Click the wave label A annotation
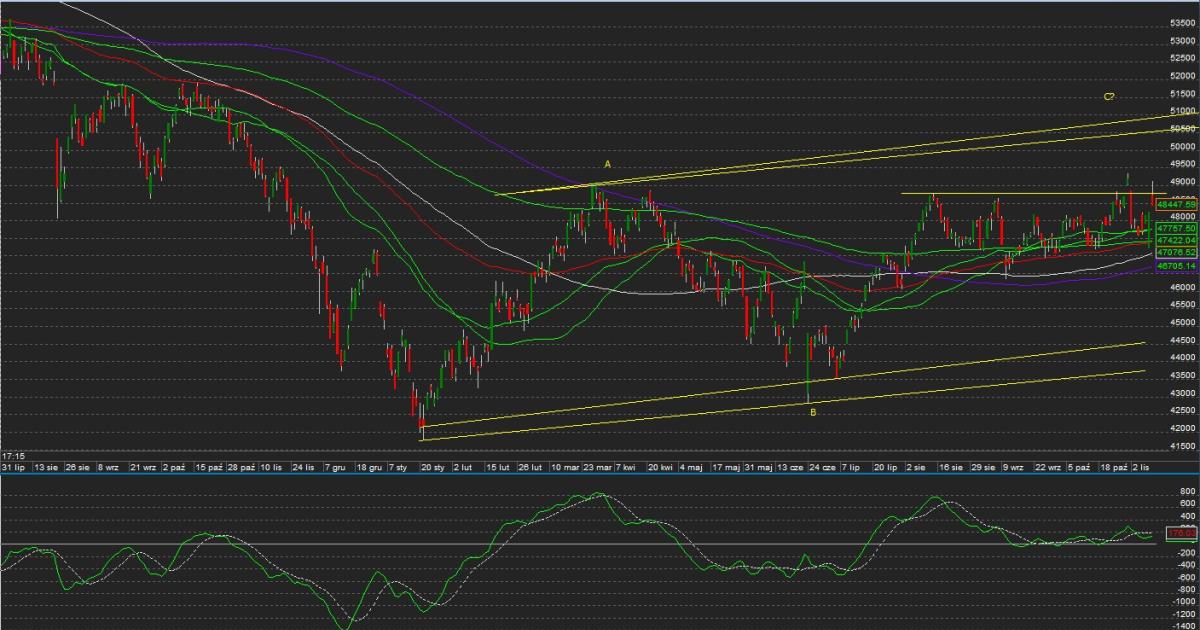Viewport: 1200px width, 630px height. (x=606, y=163)
